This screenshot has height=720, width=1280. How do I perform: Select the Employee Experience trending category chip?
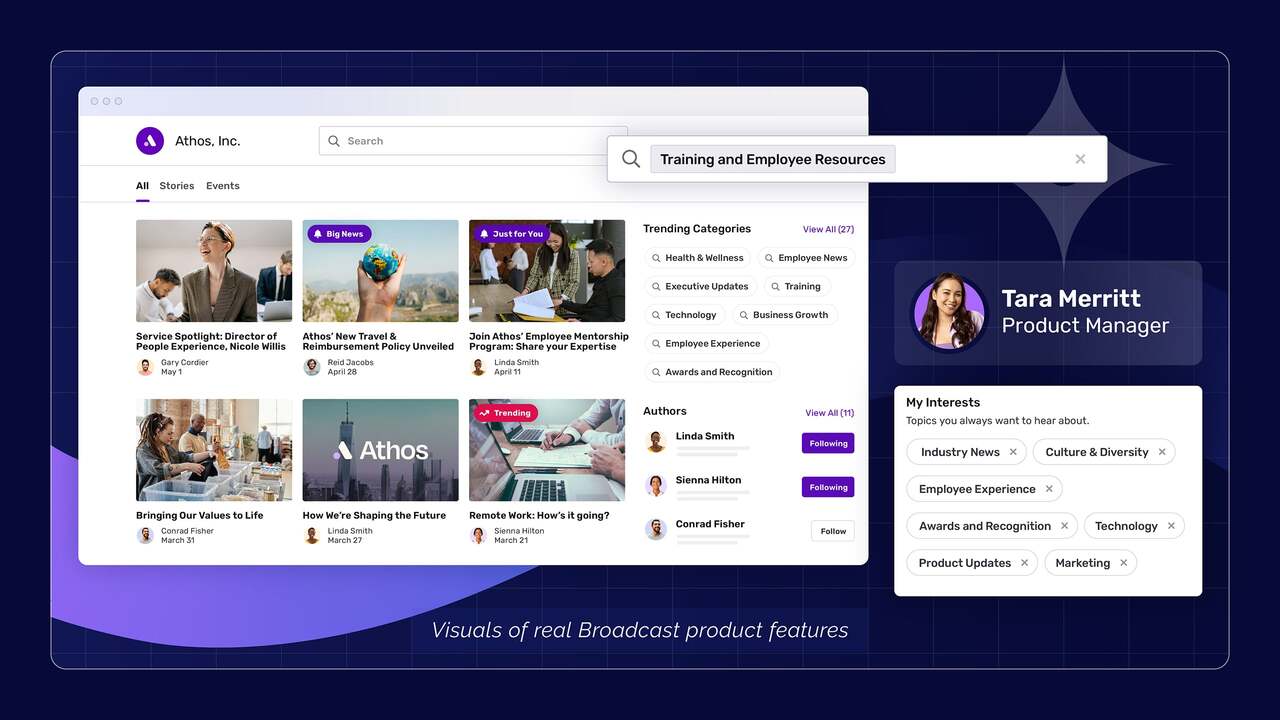[706, 343]
